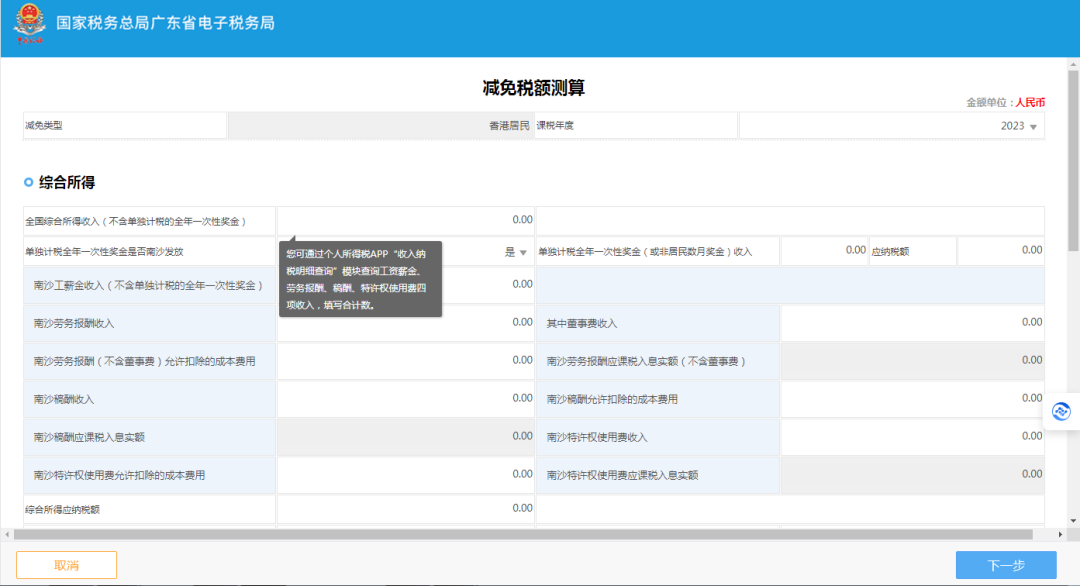Click the horizontal scrollbar right arrow

[x=1060, y=534]
